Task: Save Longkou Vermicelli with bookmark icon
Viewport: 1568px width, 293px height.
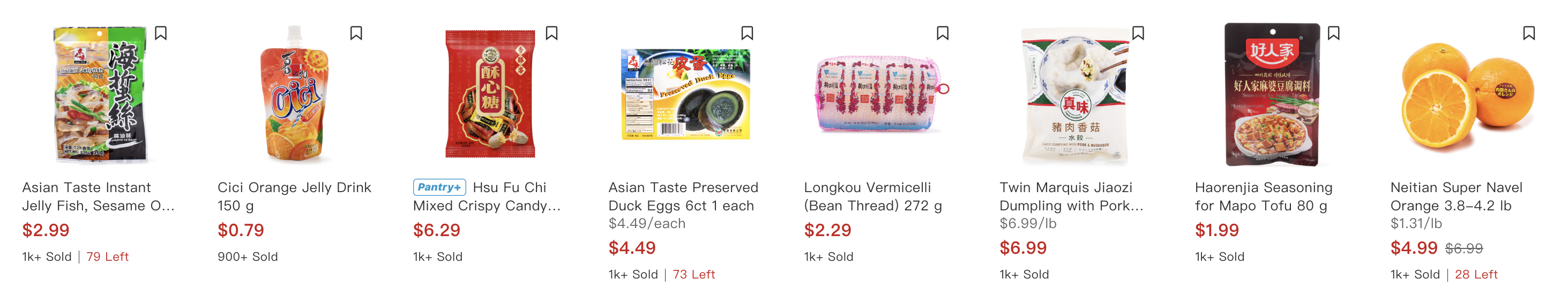Action: tap(942, 33)
